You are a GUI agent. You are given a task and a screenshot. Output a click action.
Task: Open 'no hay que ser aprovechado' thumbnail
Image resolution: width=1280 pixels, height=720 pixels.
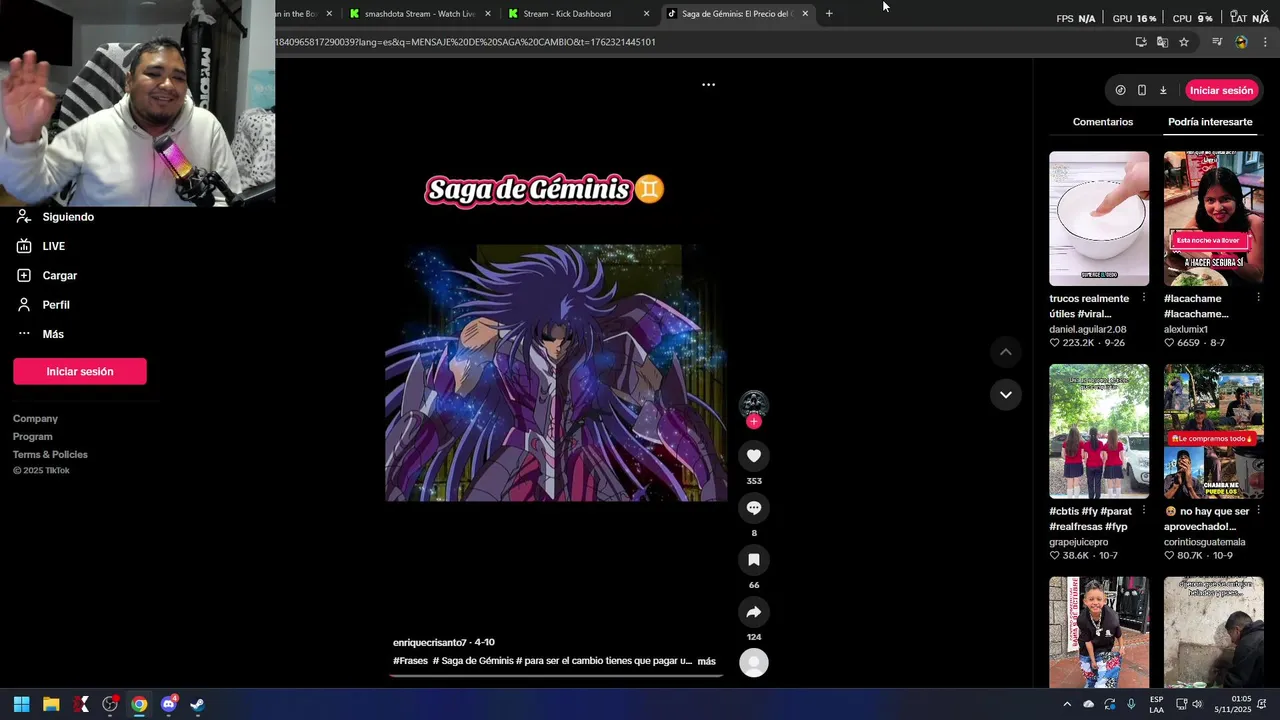click(x=1213, y=431)
